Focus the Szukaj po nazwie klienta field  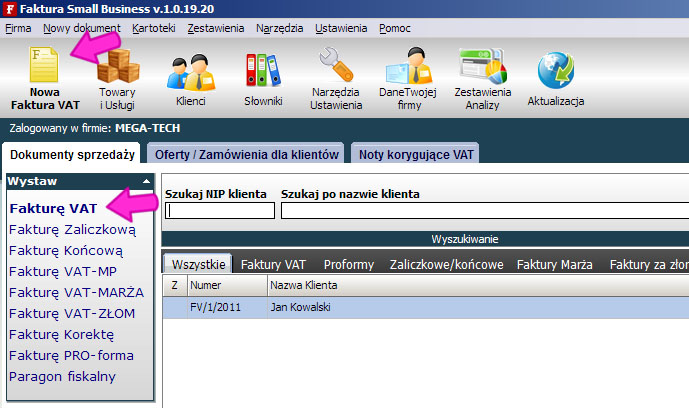point(485,211)
